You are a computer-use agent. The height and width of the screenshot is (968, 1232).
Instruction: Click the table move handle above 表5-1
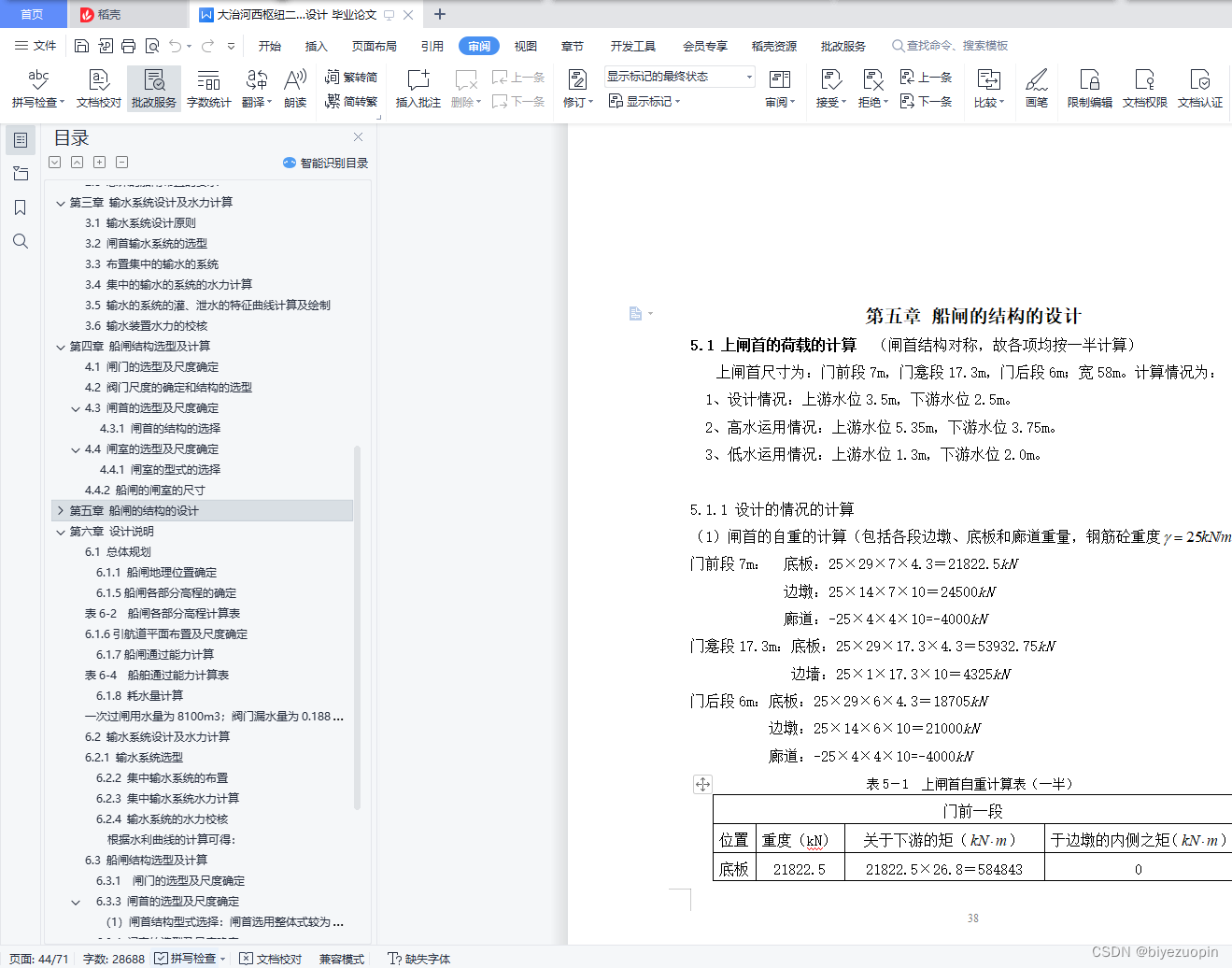(702, 784)
